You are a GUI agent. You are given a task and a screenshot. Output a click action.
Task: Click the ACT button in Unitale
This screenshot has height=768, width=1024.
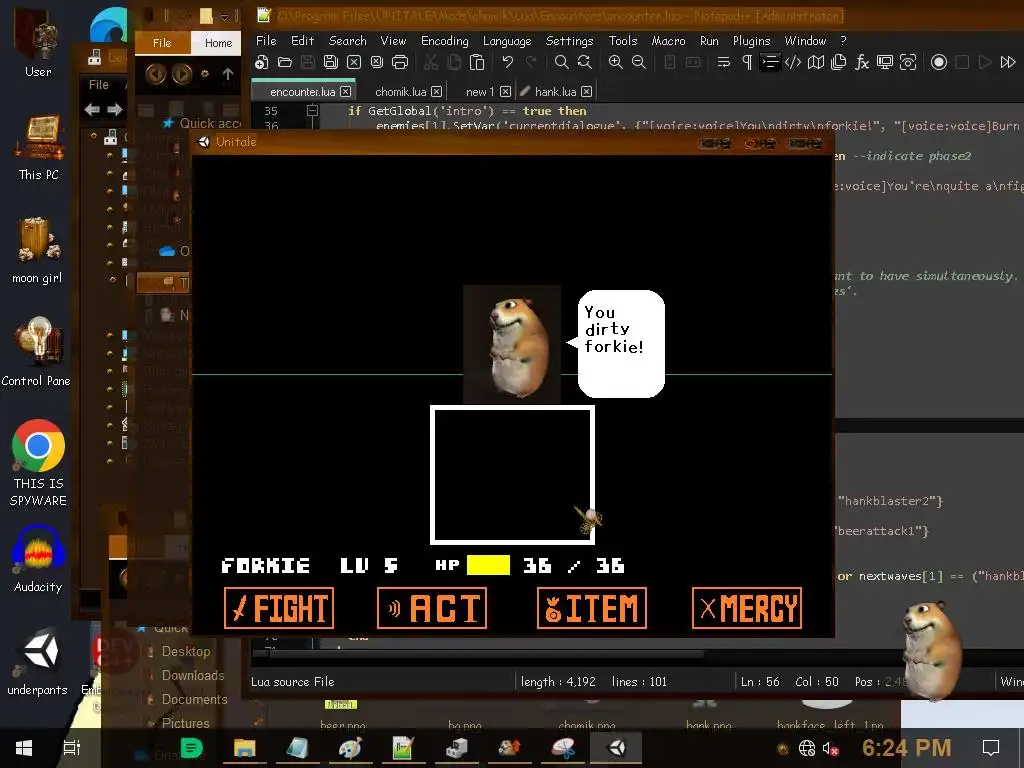click(432, 608)
